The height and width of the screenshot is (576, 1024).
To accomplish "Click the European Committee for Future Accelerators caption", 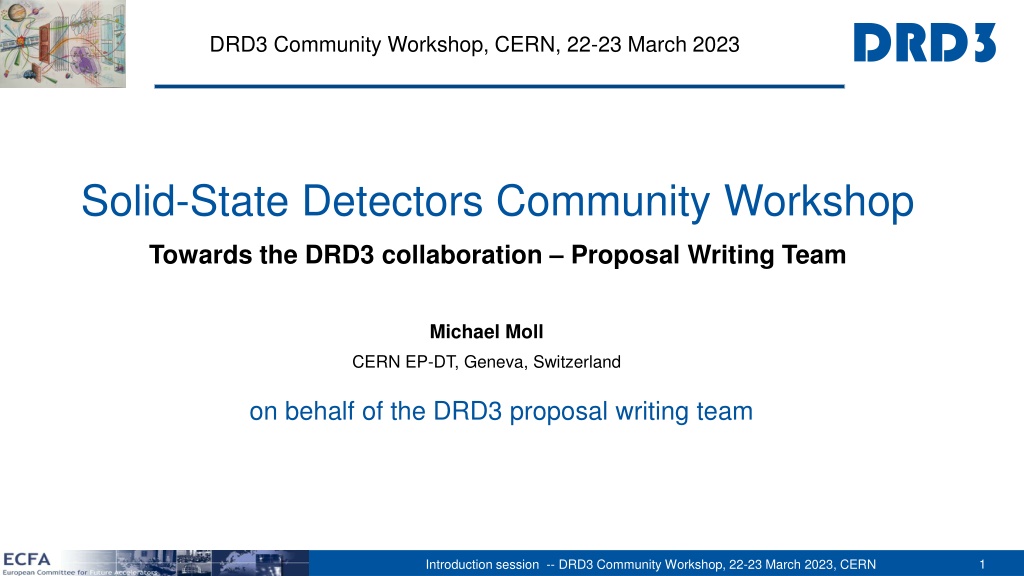I will (x=80, y=572).
